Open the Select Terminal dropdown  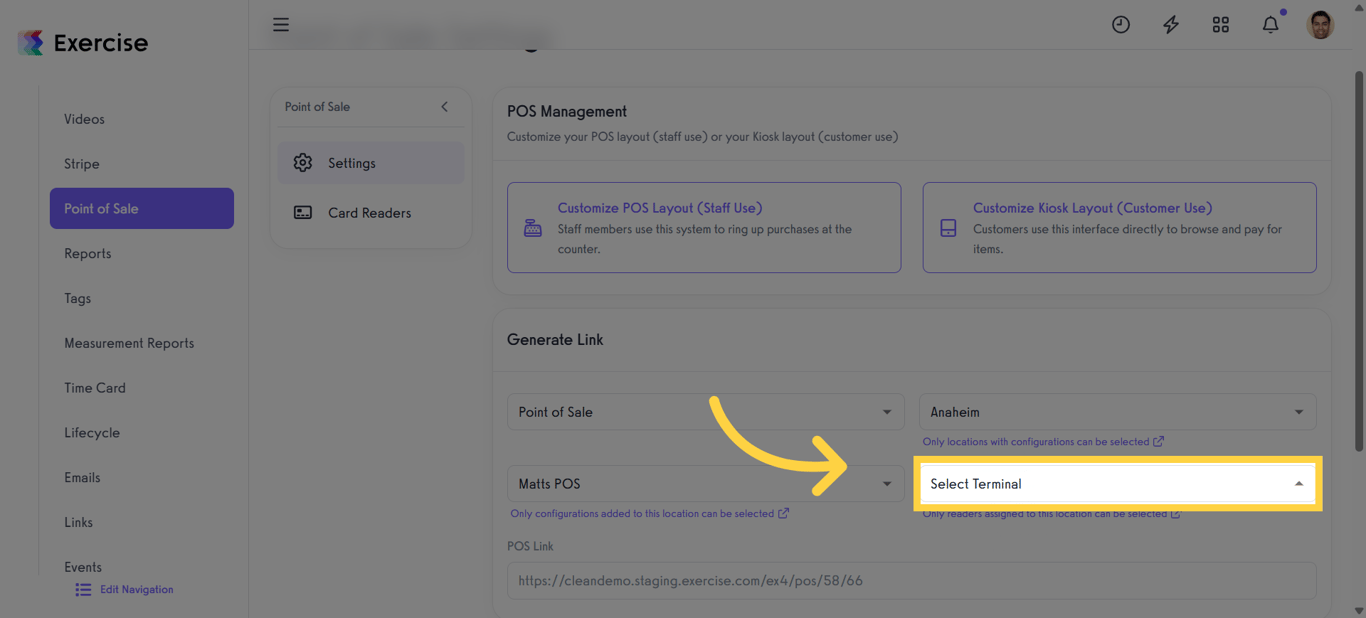click(x=1117, y=484)
